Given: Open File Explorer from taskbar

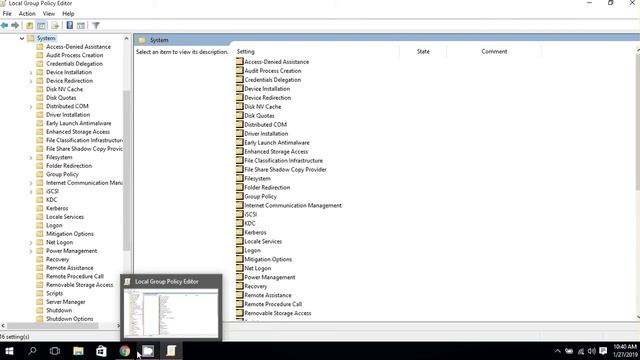Looking at the screenshot, I should 78,351.
